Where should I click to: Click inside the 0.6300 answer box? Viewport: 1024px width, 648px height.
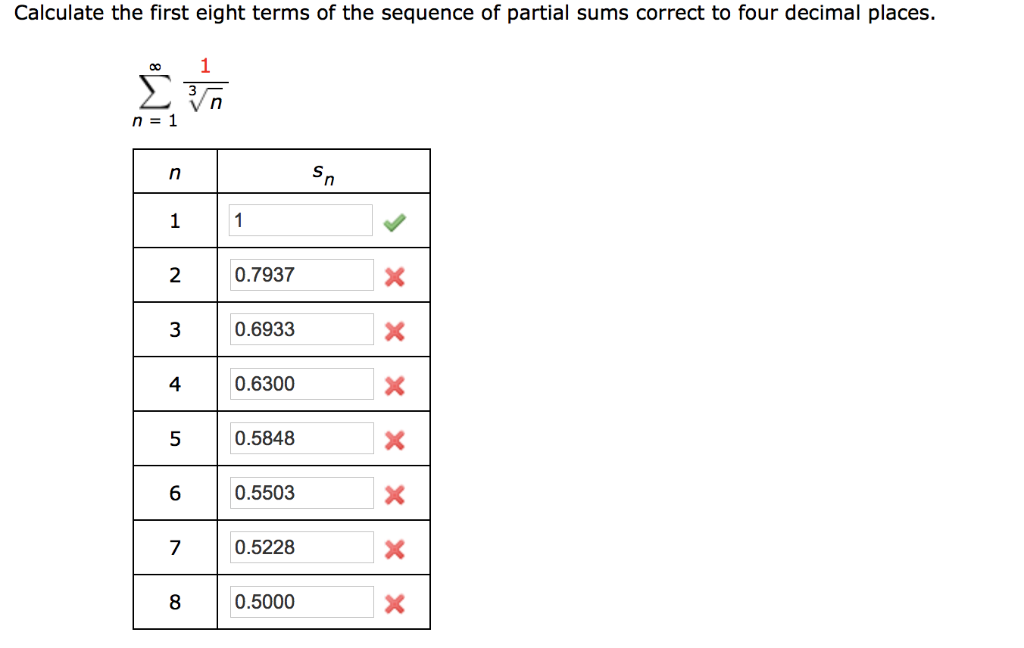300,383
